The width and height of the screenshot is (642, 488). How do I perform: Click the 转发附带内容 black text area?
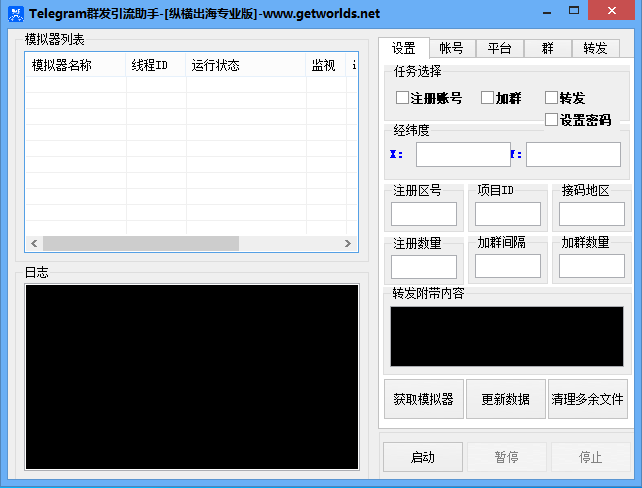(x=507, y=337)
